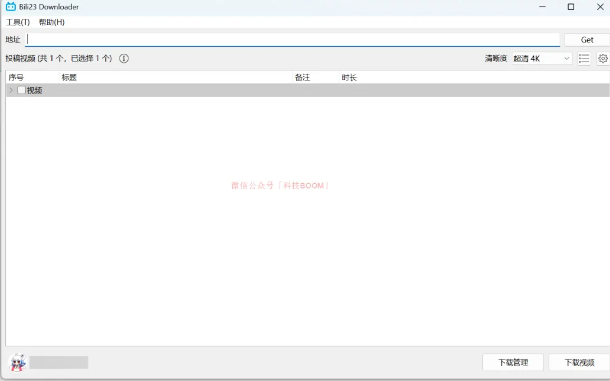Open the 帮助(H) menu
The image size is (610, 381).
pyautogui.click(x=52, y=22)
